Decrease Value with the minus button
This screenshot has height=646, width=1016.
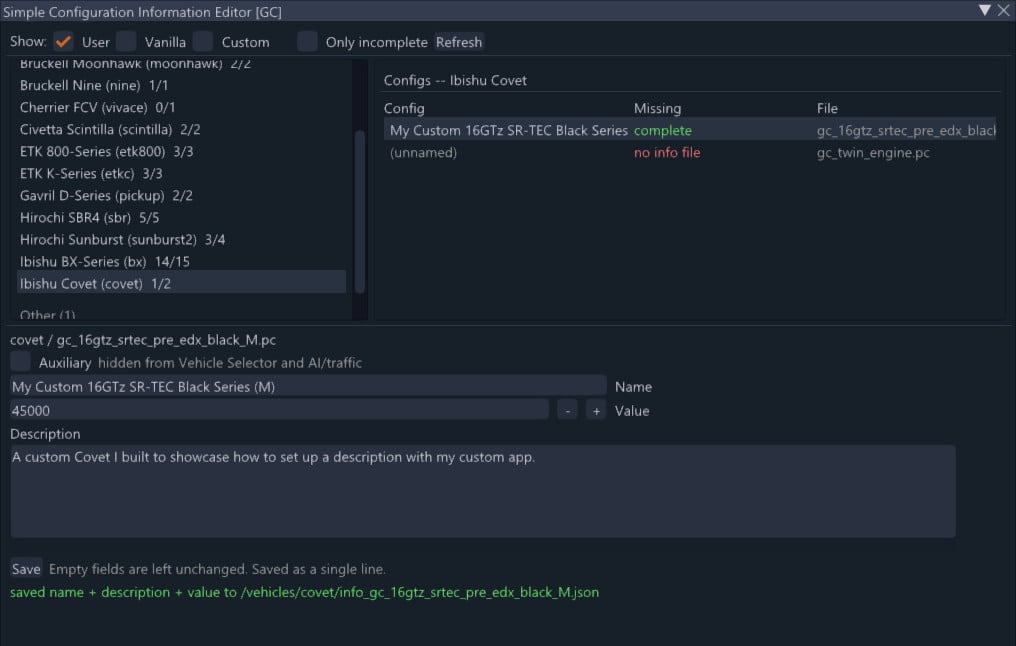point(568,411)
